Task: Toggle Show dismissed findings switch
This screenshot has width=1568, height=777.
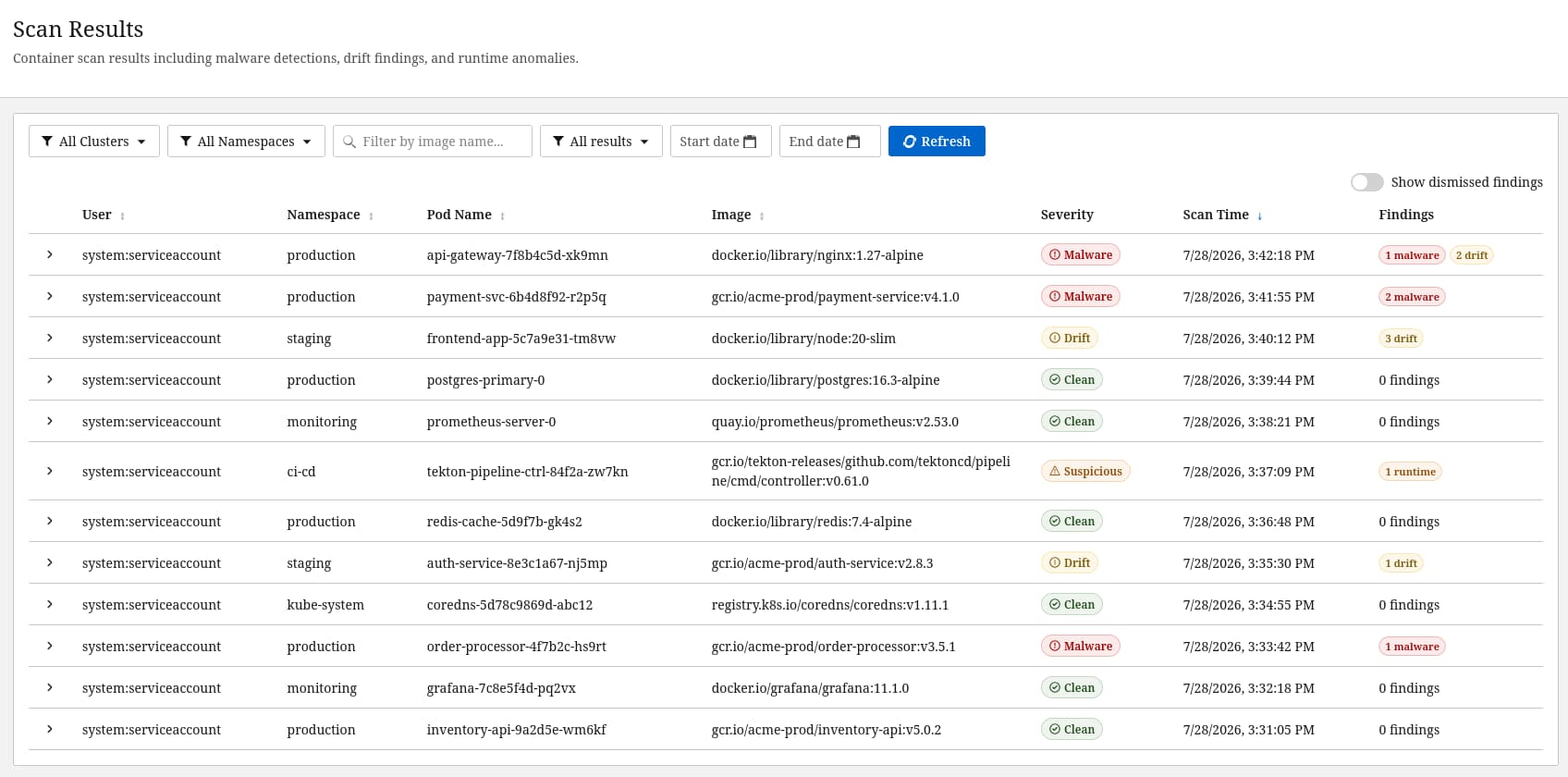Action: pos(1366,182)
